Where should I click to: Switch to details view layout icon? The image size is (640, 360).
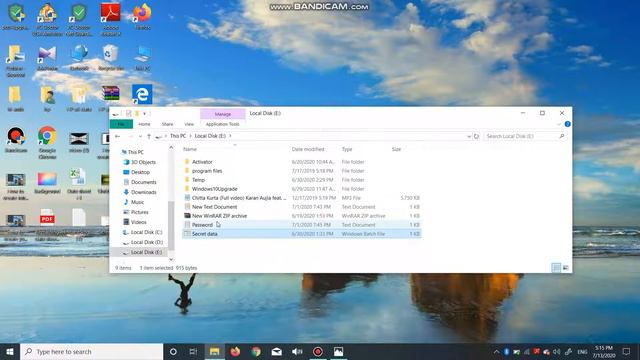click(556, 268)
